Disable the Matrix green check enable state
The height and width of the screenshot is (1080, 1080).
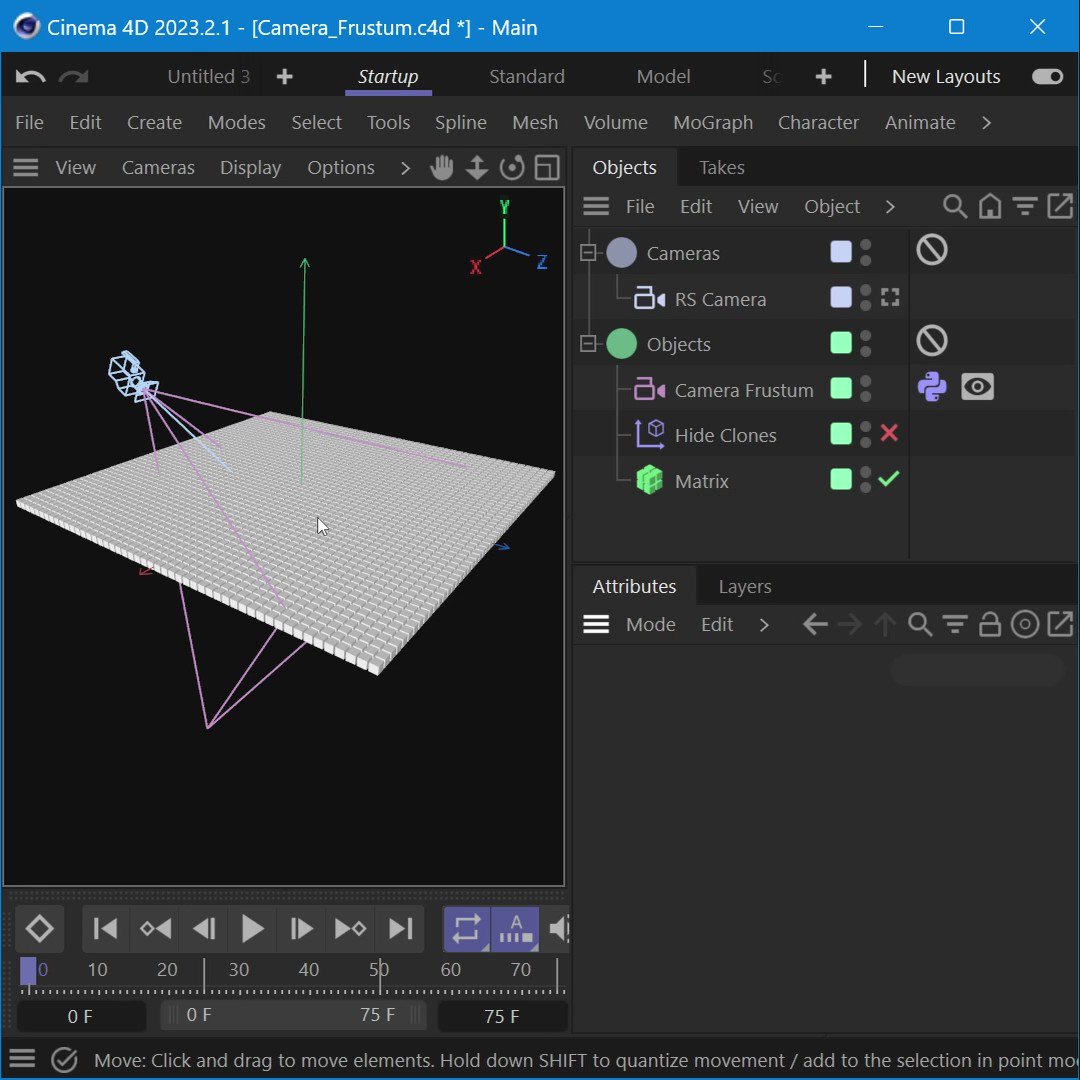(x=889, y=479)
